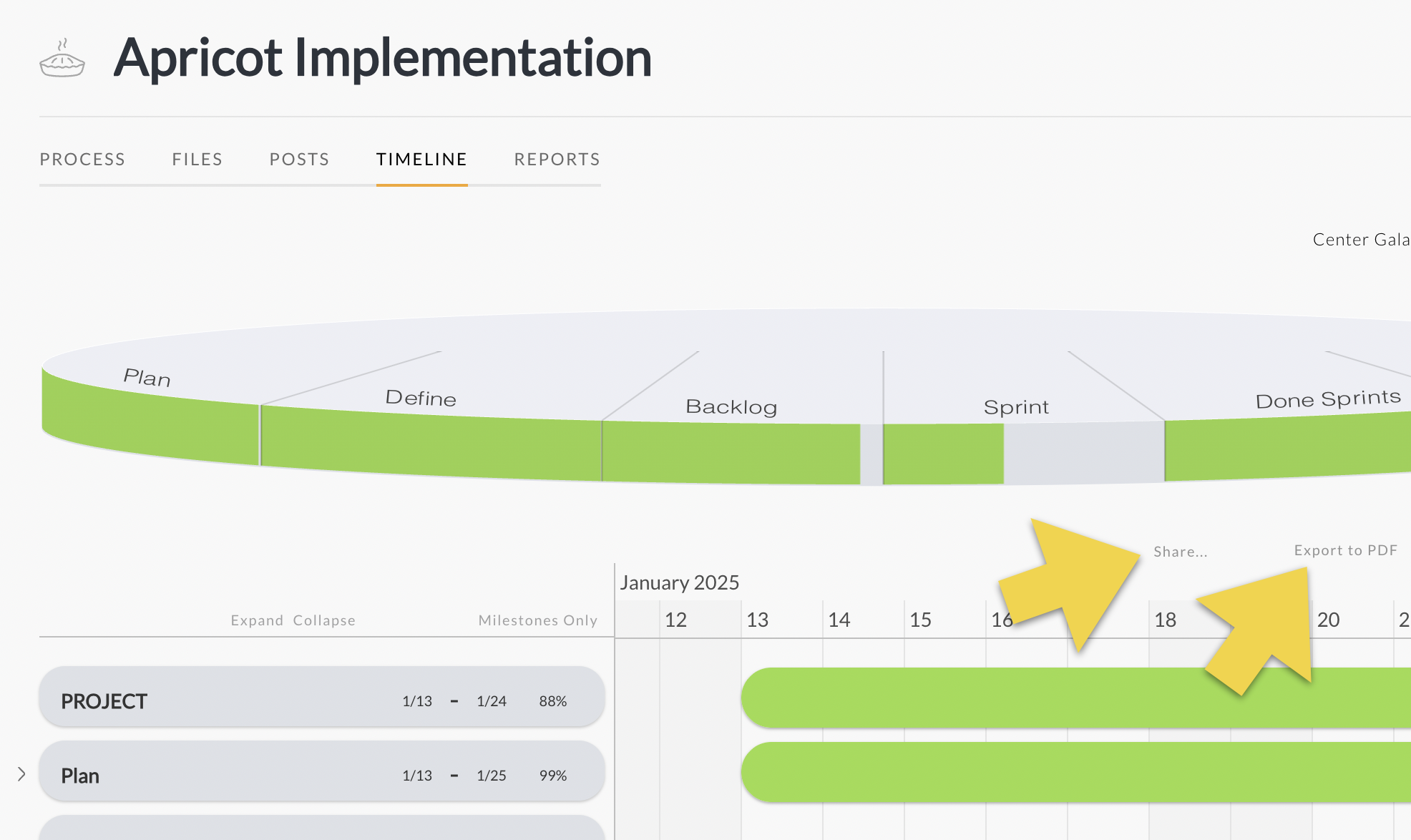Click the Share... link

(1180, 552)
